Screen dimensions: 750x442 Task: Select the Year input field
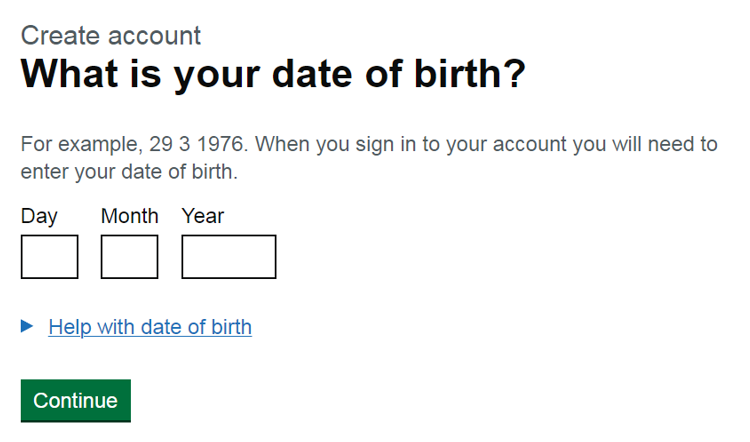(228, 257)
